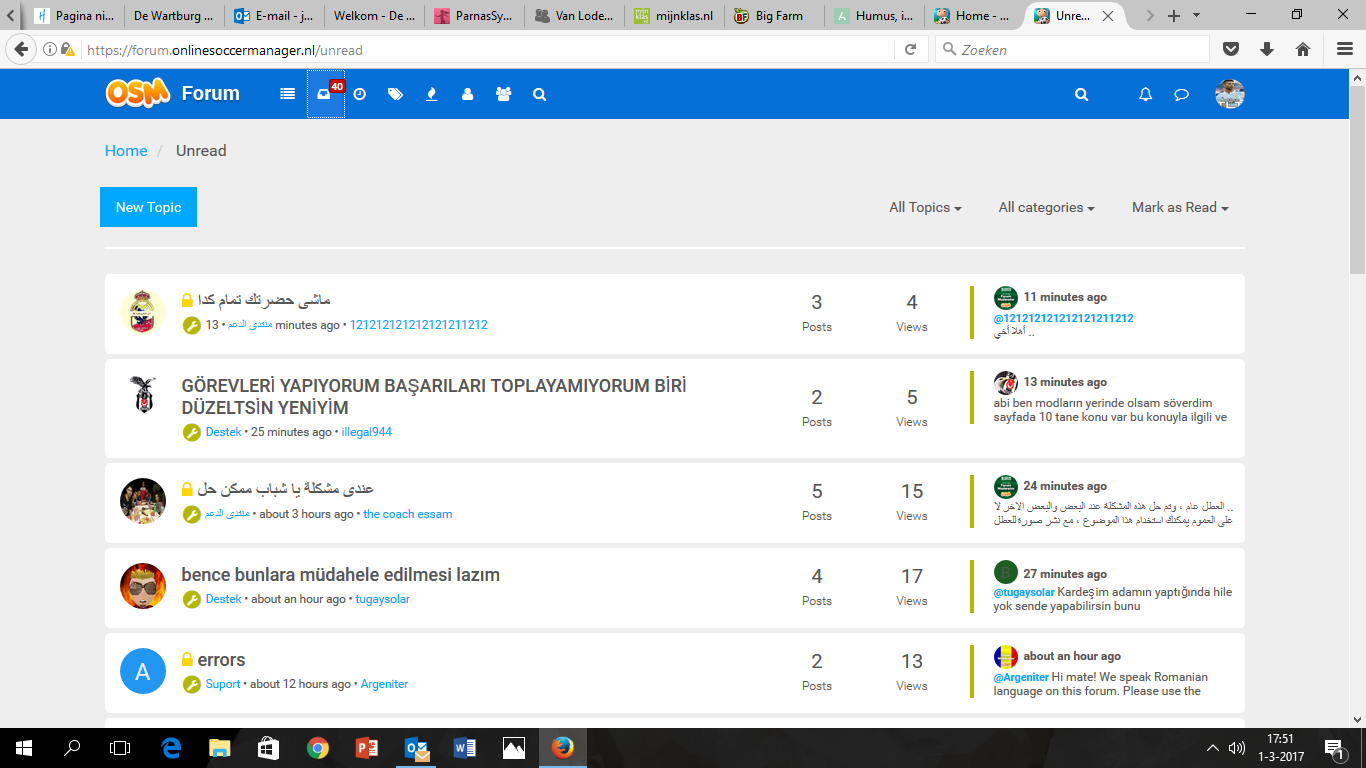Open the Mark as Read dropdown

pos(1180,207)
